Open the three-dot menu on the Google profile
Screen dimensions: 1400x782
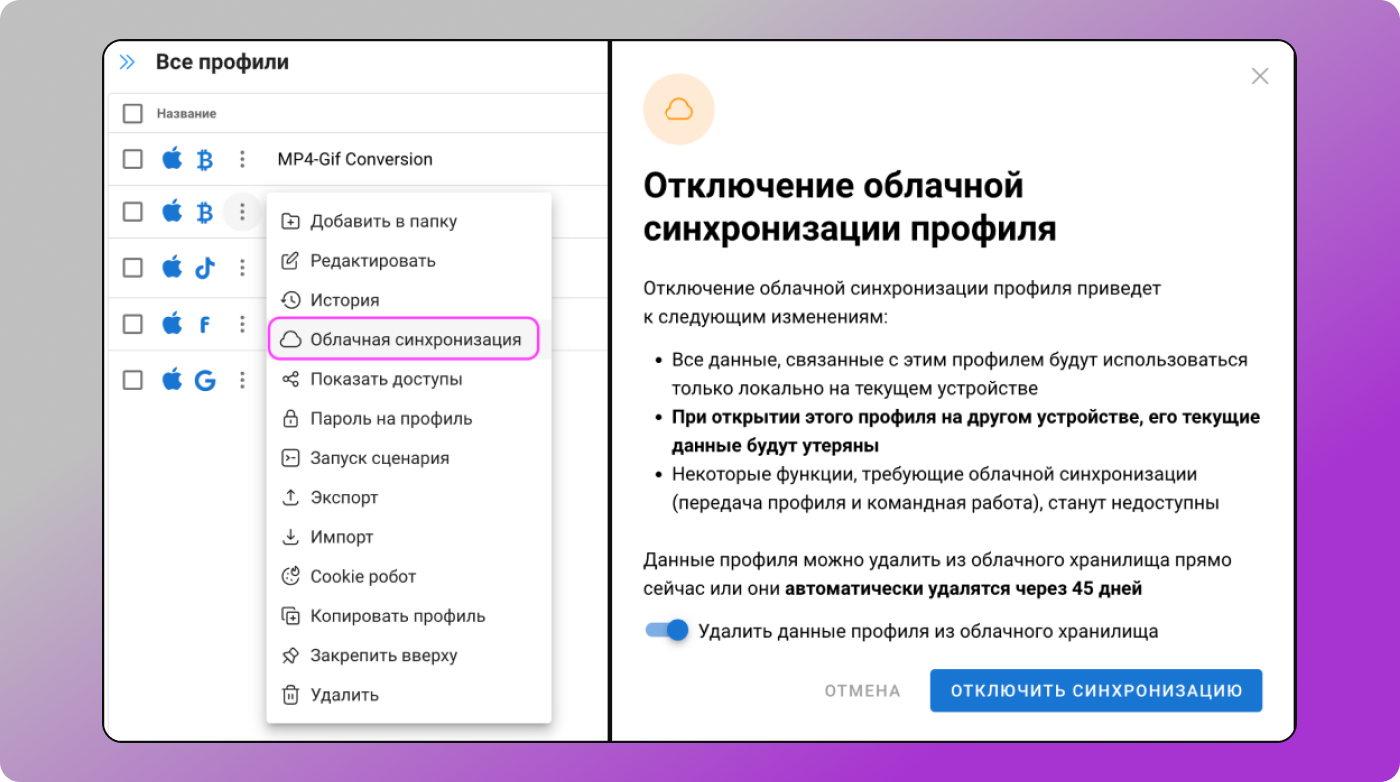242,380
